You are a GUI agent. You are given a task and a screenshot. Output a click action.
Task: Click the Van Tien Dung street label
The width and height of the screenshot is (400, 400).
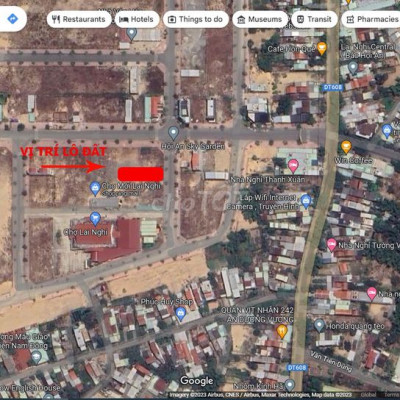tap(331, 361)
